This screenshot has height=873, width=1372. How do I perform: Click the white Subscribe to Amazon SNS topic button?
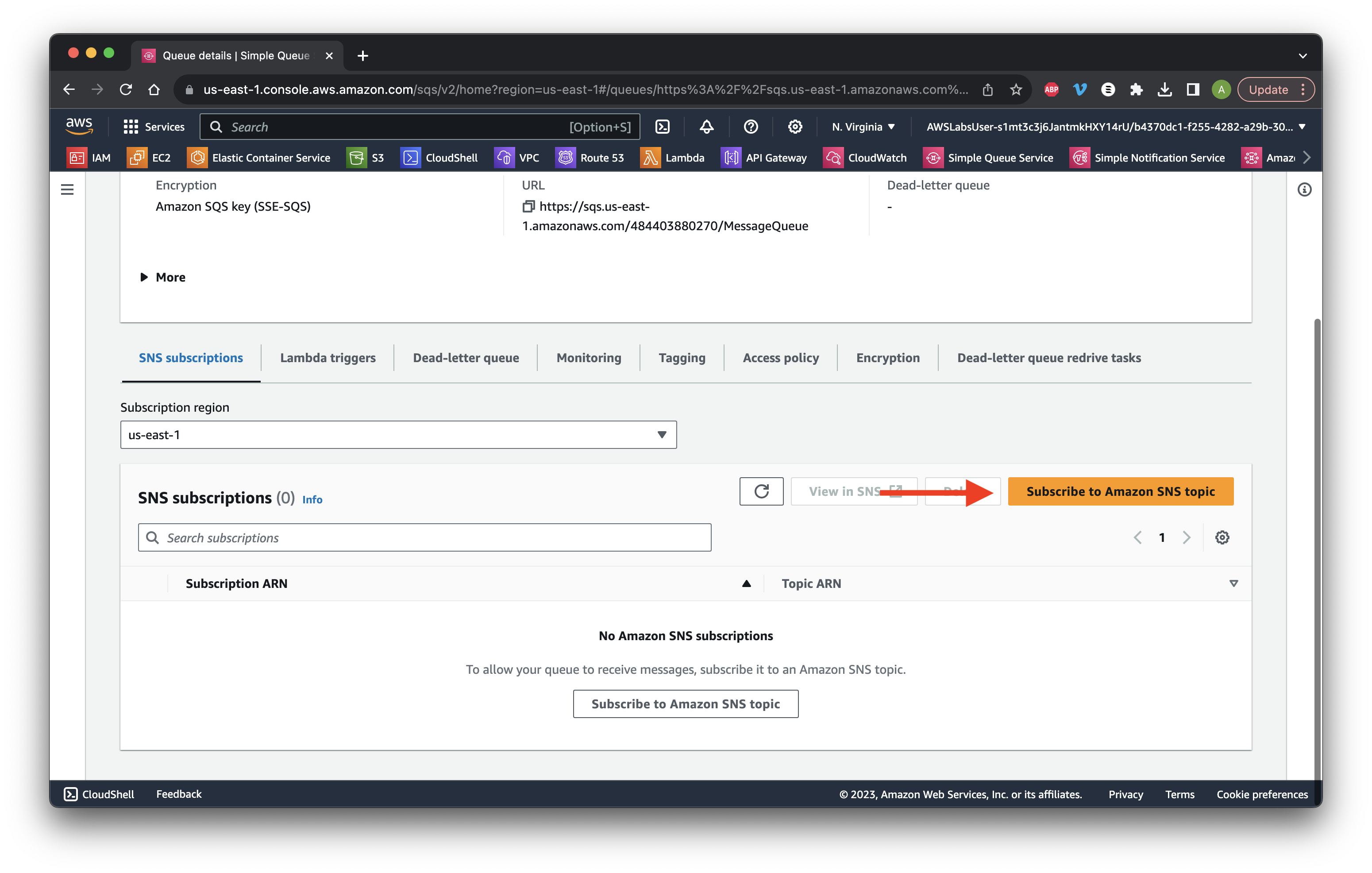coord(686,704)
